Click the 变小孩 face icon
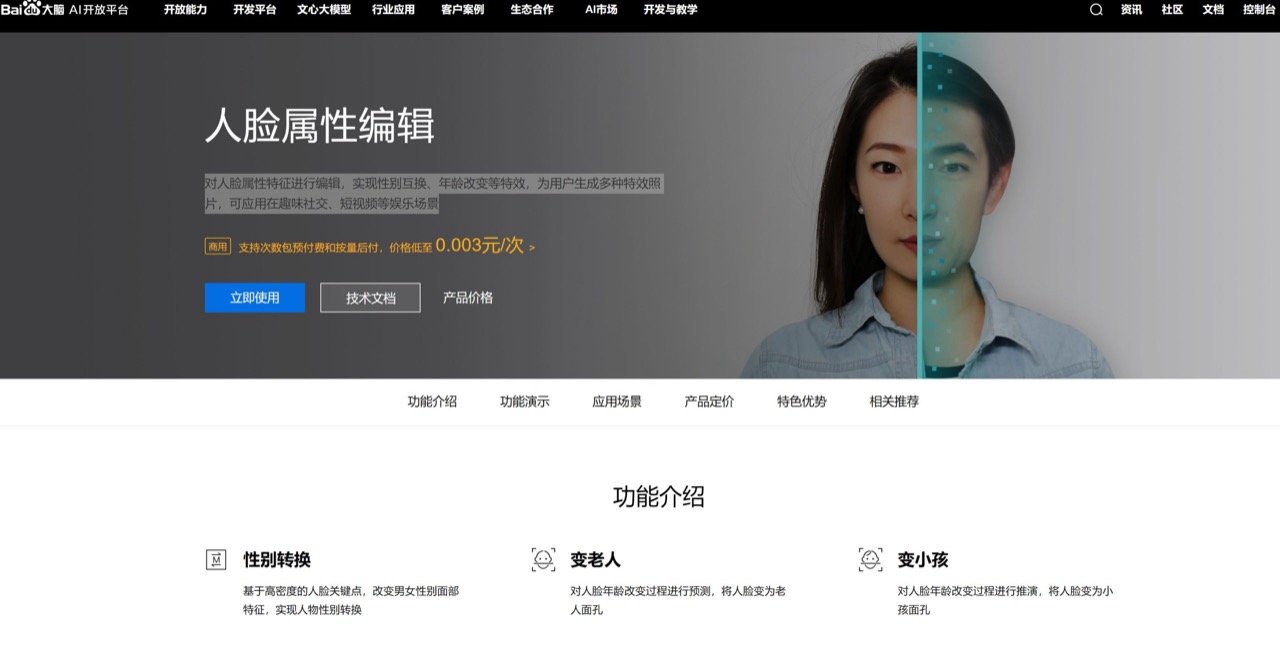 (x=870, y=560)
